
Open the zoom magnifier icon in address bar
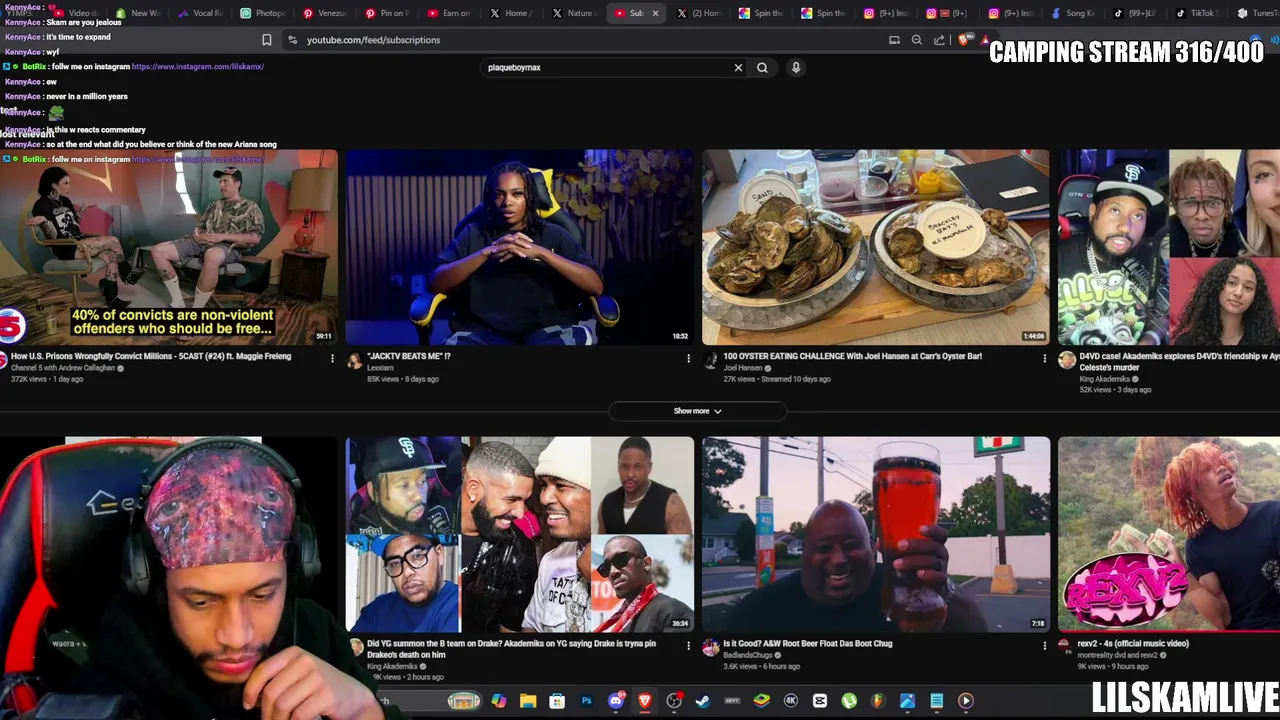tap(917, 40)
